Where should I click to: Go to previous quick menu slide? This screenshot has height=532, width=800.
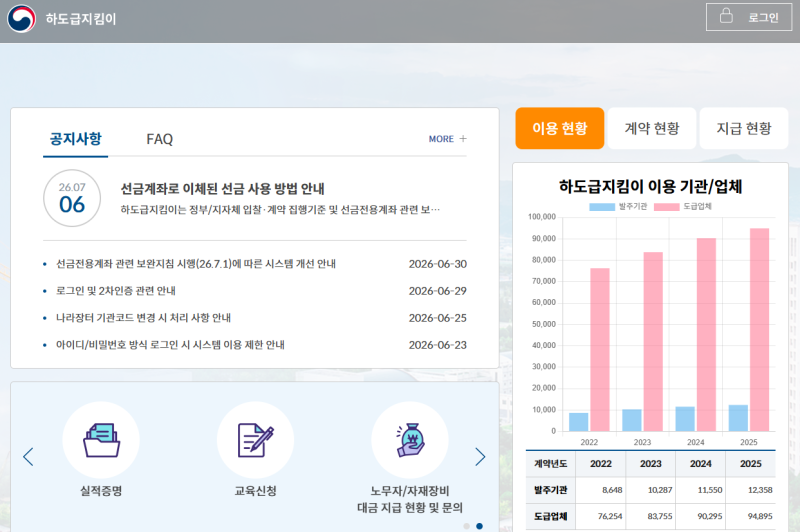[x=28, y=457]
